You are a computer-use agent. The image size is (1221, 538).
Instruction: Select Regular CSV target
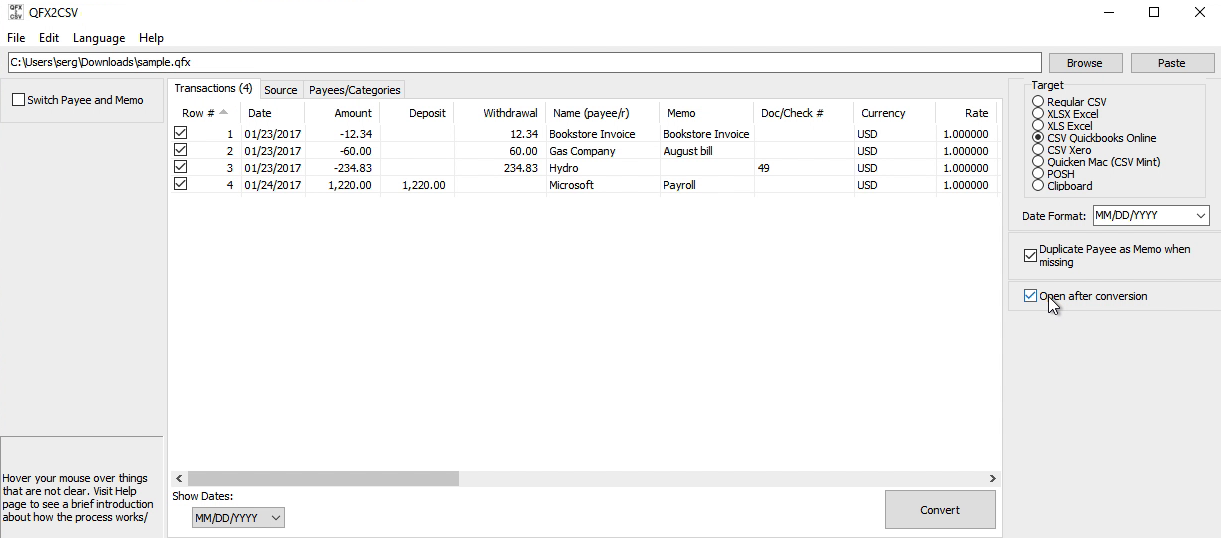[1038, 102]
